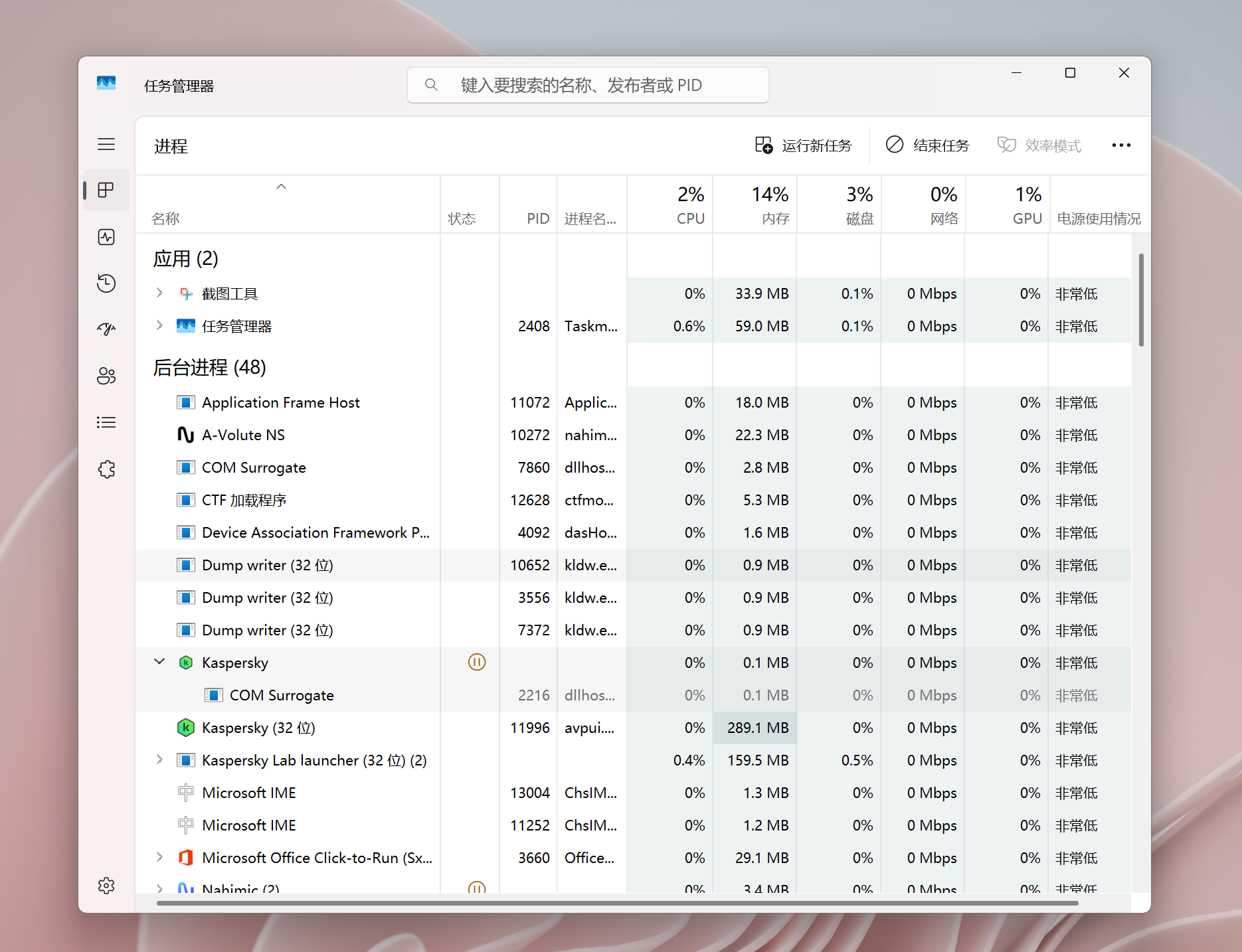Sort by the 网络 network column header
1242x952 pixels.
(x=923, y=204)
